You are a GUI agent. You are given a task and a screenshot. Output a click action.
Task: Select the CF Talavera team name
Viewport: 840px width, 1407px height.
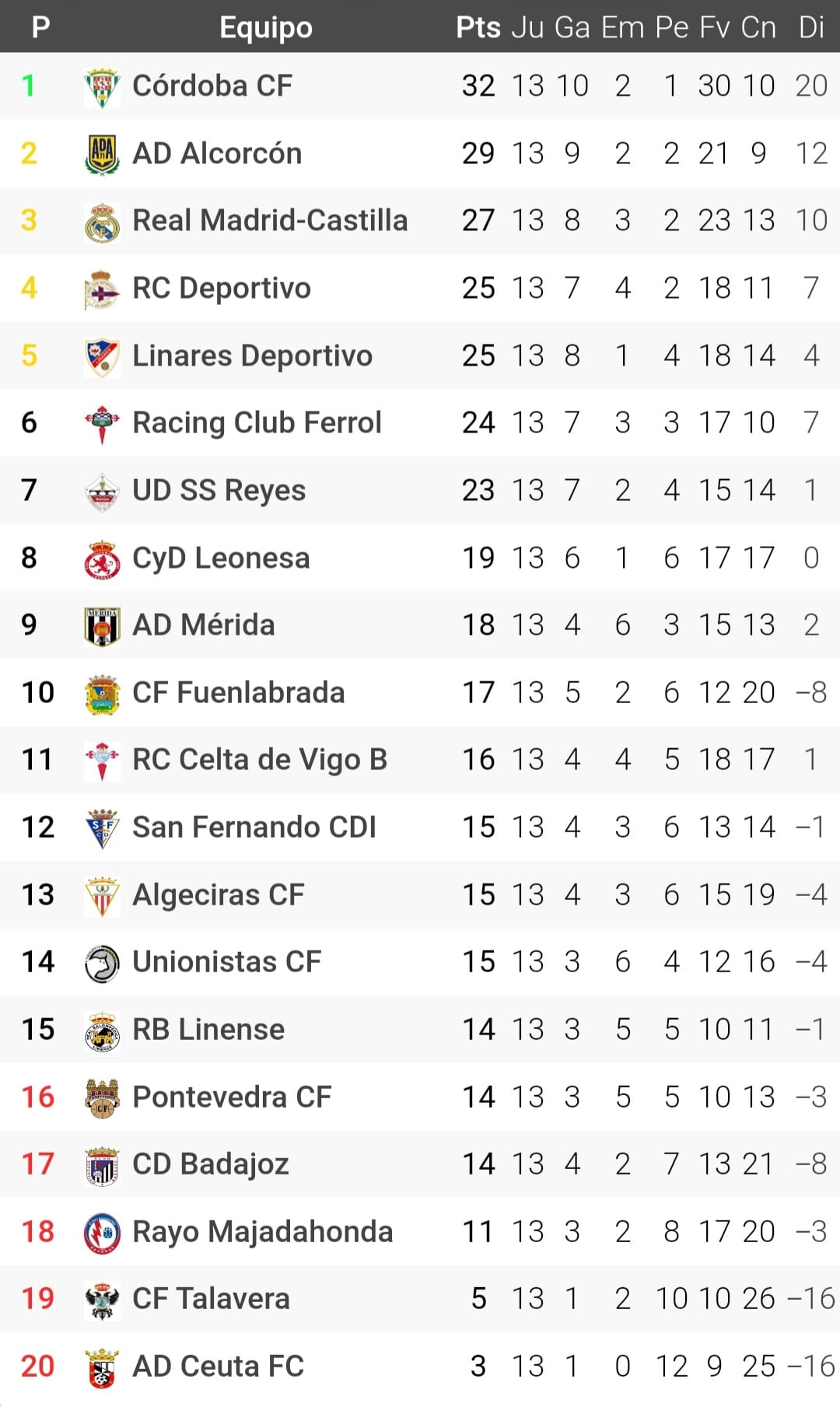211,1299
